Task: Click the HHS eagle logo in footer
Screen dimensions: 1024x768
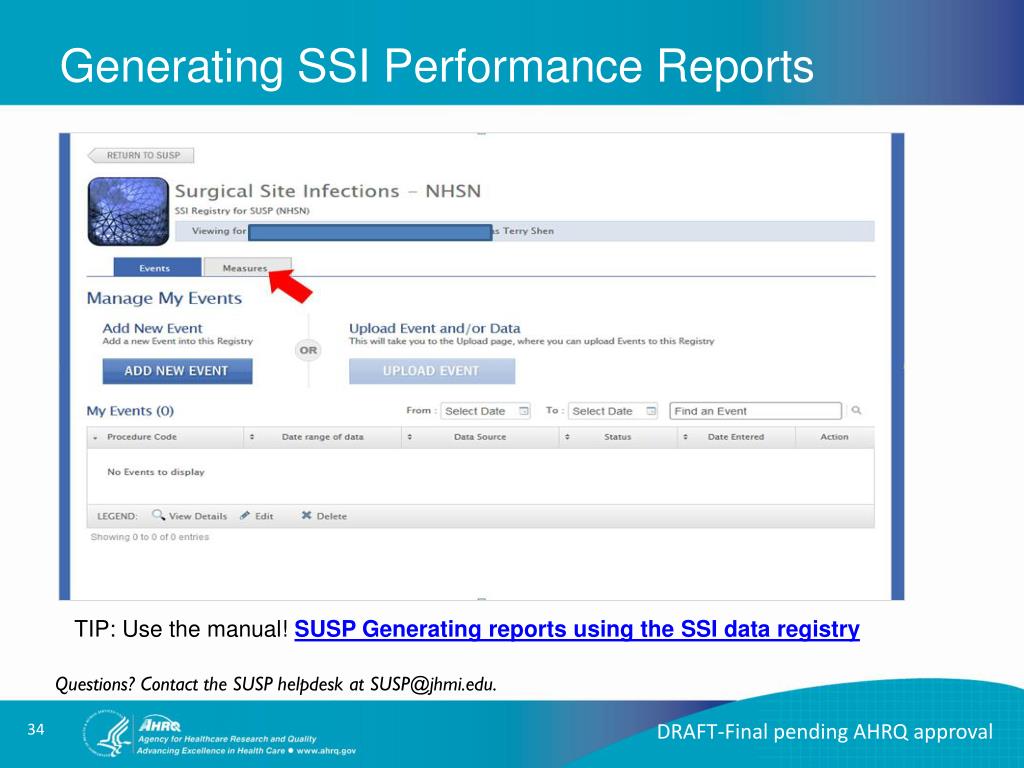Action: [108, 734]
